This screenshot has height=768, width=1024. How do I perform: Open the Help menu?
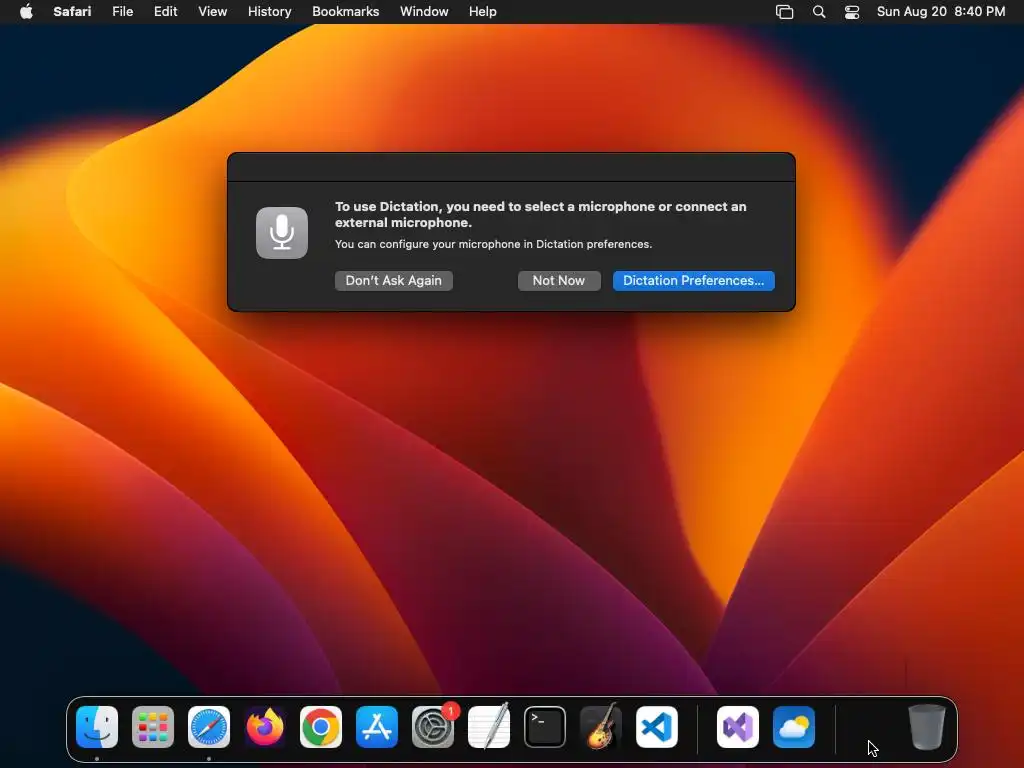click(483, 12)
